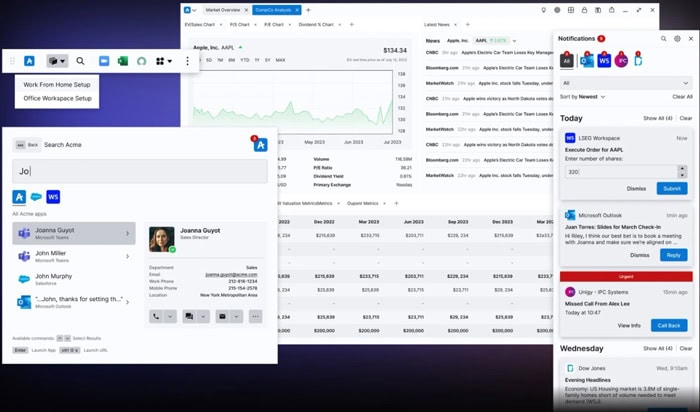
Task: Open Joanna's email address link
Action: pos(231,275)
